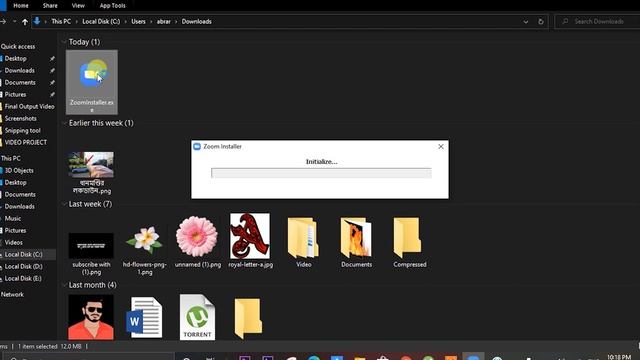Open VIDEO PROJECT folder in sidebar

[x=26, y=142]
